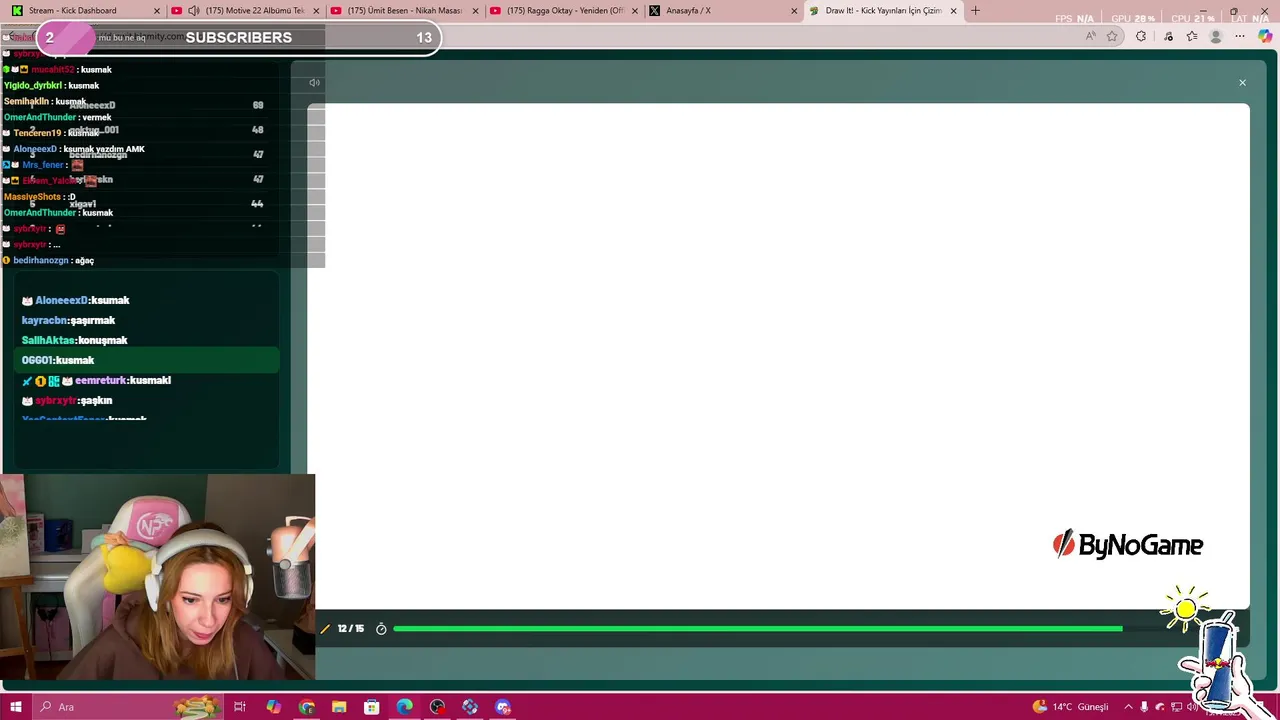The image size is (1280, 720).
Task: Click the music note media control icon
Action: [x=1168, y=37]
